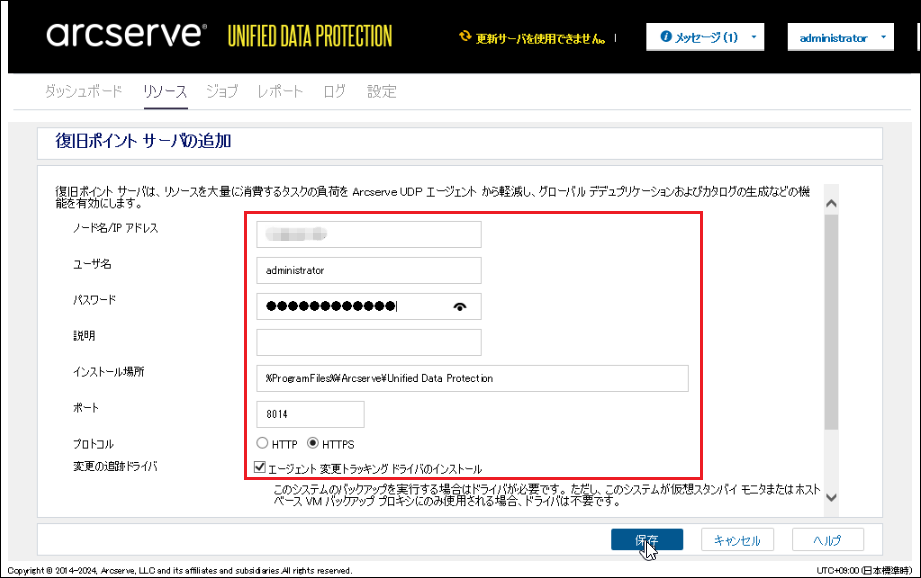Click the info icon in the メッセージ button
921x578 pixels.
[x=665, y=36]
